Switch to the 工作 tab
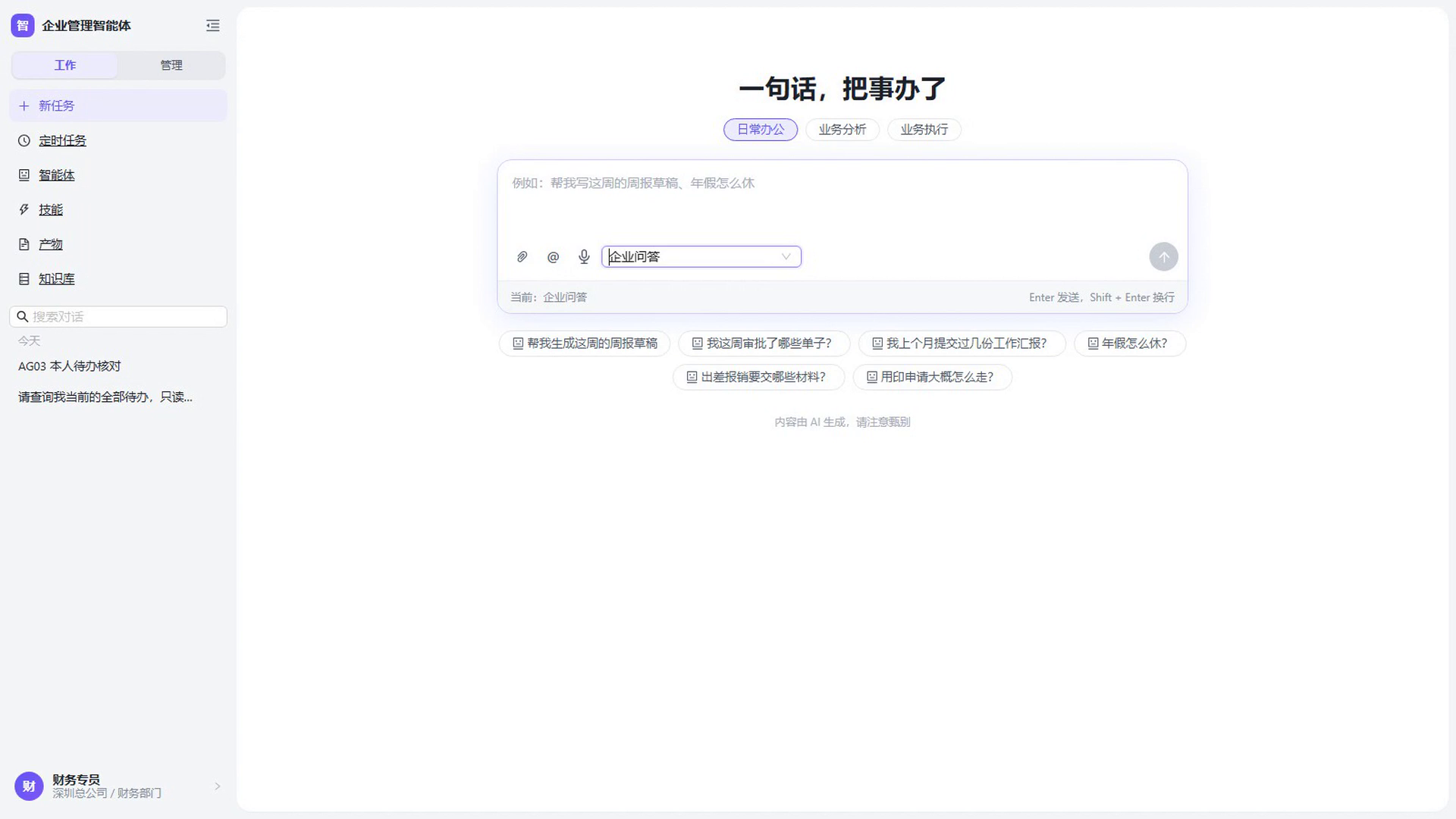Viewport: 1456px width, 819px height. tap(65, 65)
